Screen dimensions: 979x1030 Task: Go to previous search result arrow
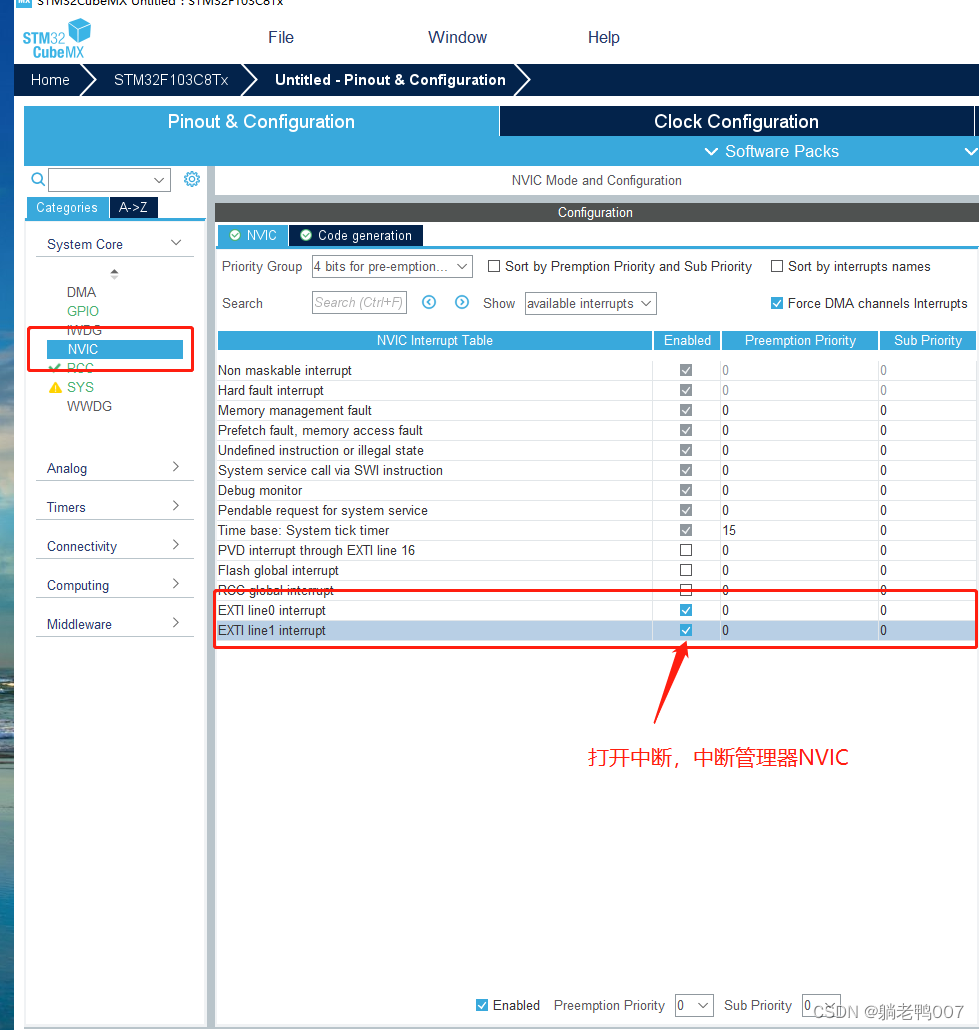pyautogui.click(x=429, y=302)
